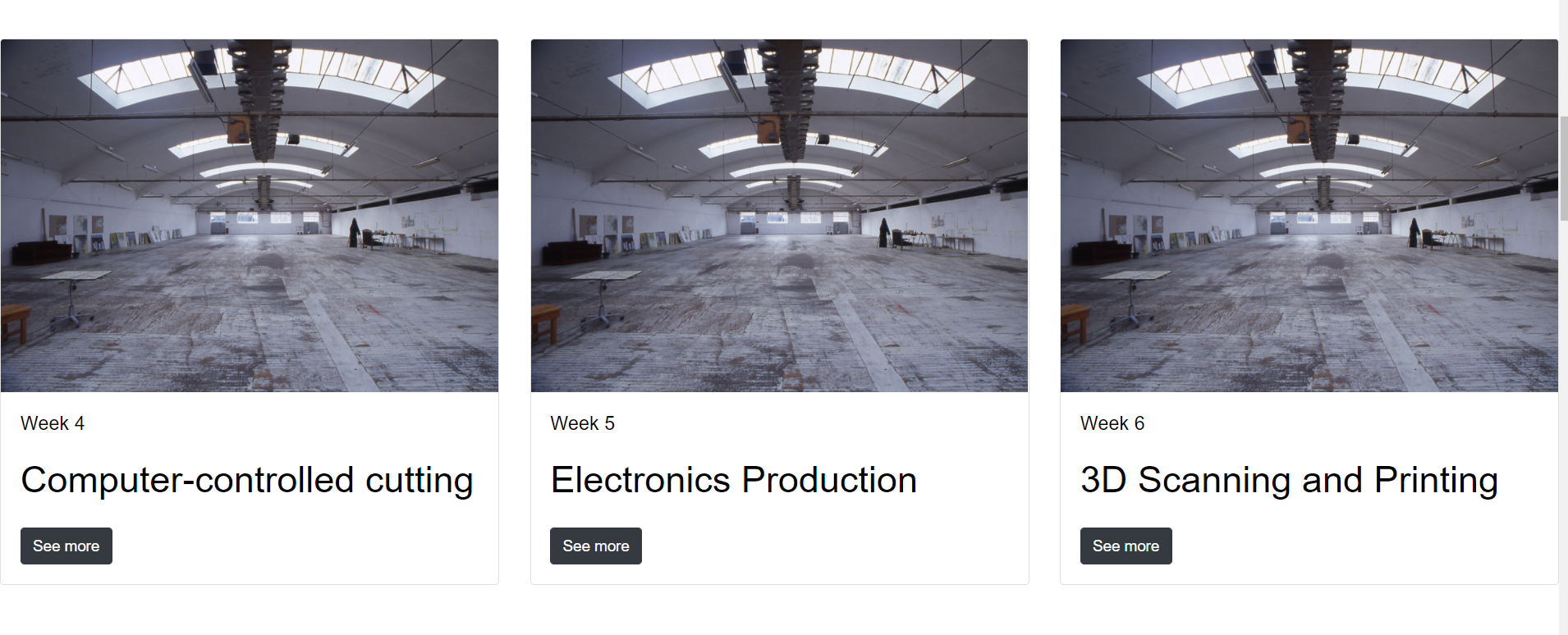Click the Week 4 label

click(53, 423)
